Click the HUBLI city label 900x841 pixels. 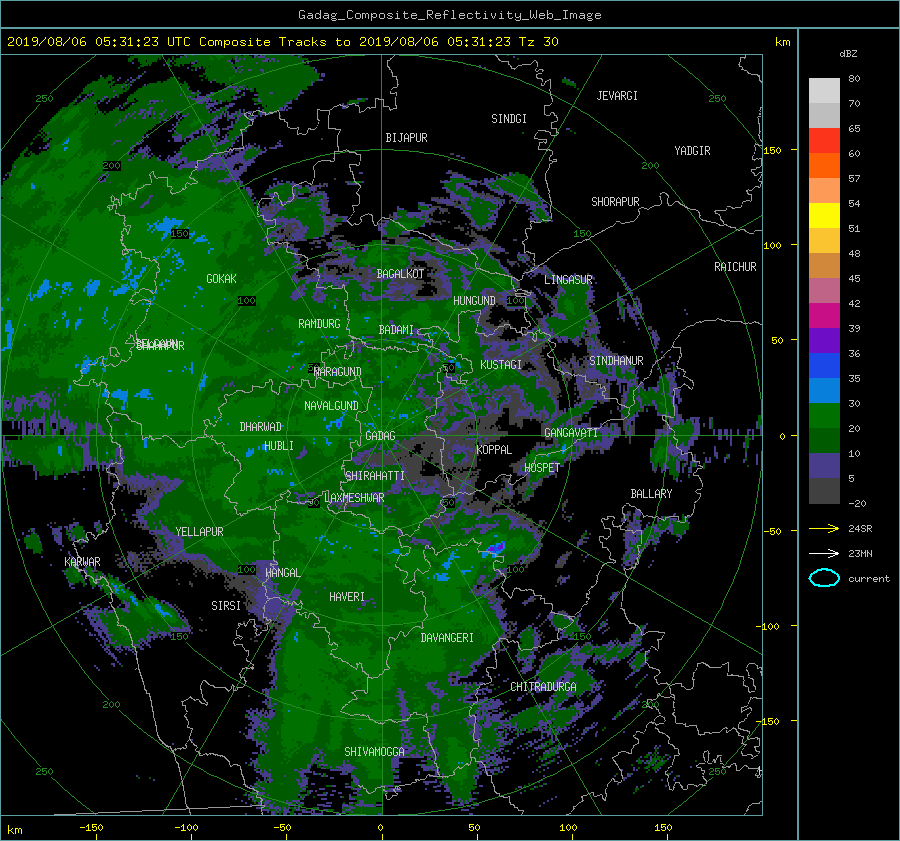(x=278, y=446)
